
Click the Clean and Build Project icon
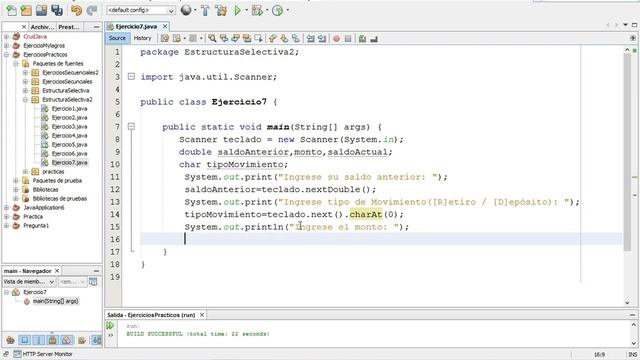click(221, 10)
